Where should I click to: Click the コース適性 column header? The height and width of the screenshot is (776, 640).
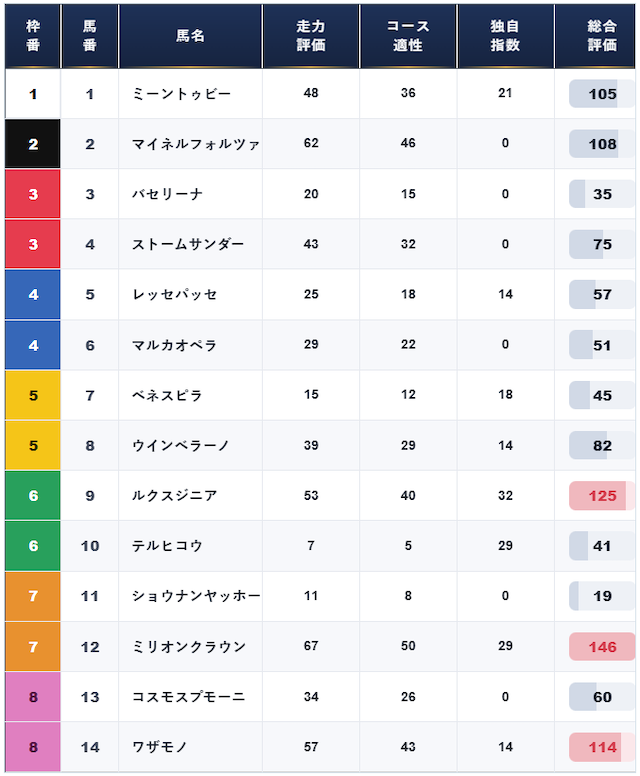408,36
